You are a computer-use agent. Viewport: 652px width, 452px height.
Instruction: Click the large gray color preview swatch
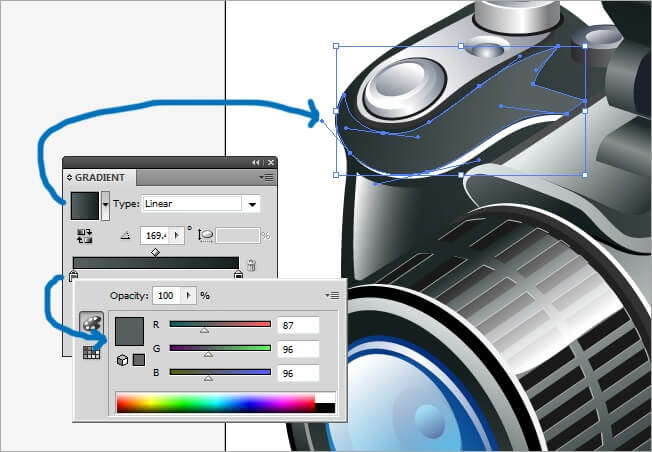(x=130, y=331)
